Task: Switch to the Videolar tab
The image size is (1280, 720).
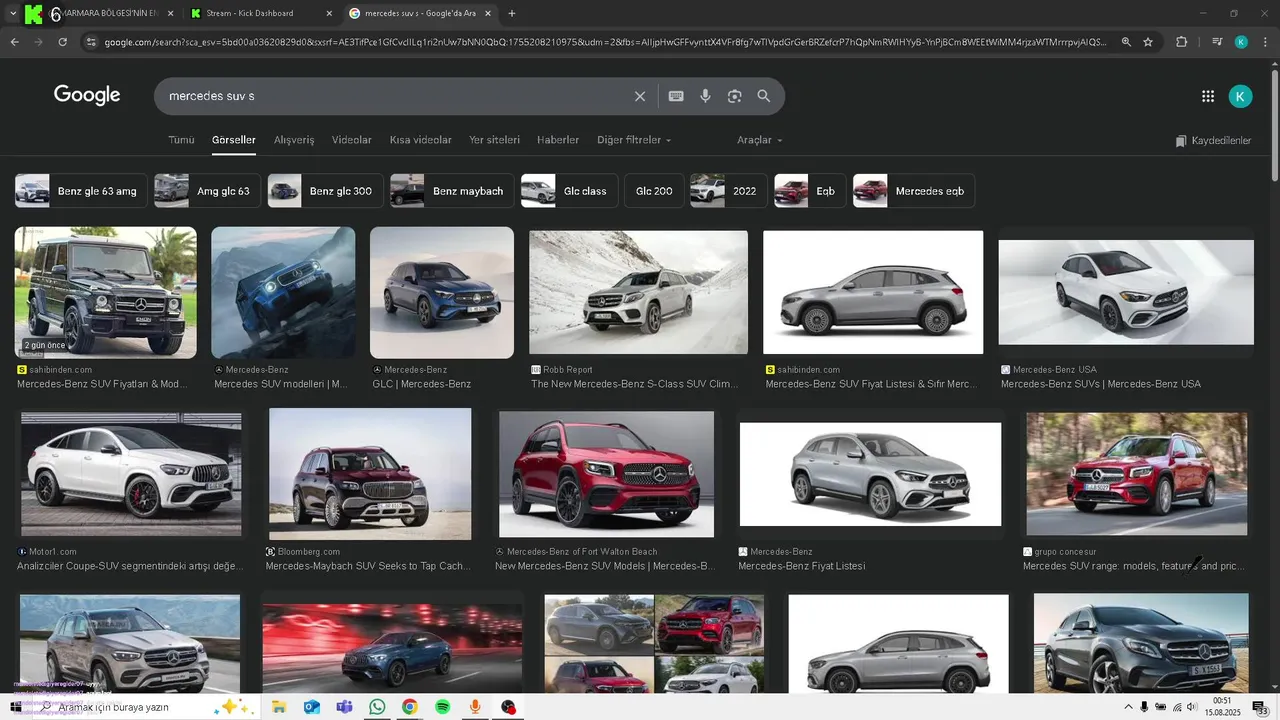Action: (x=352, y=140)
